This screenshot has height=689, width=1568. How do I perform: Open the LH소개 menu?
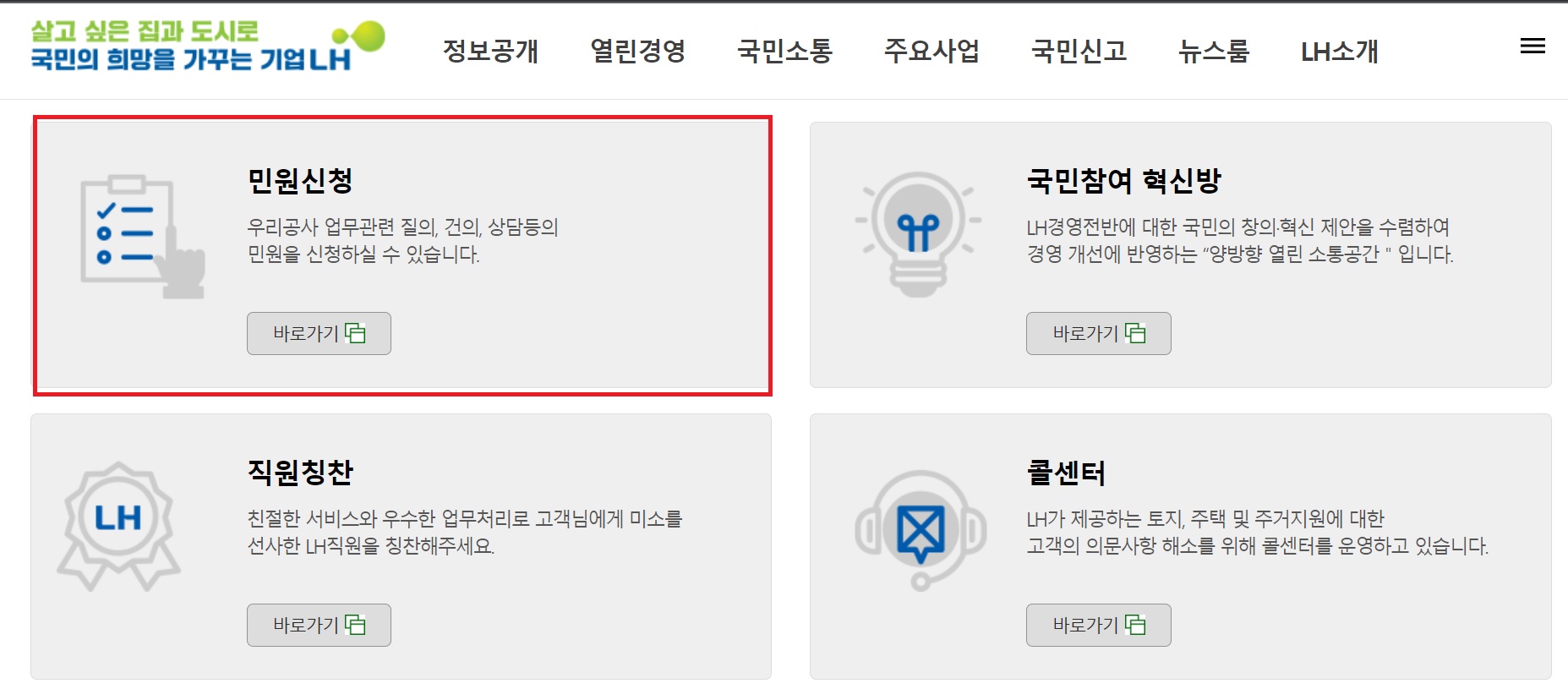click(x=1340, y=51)
